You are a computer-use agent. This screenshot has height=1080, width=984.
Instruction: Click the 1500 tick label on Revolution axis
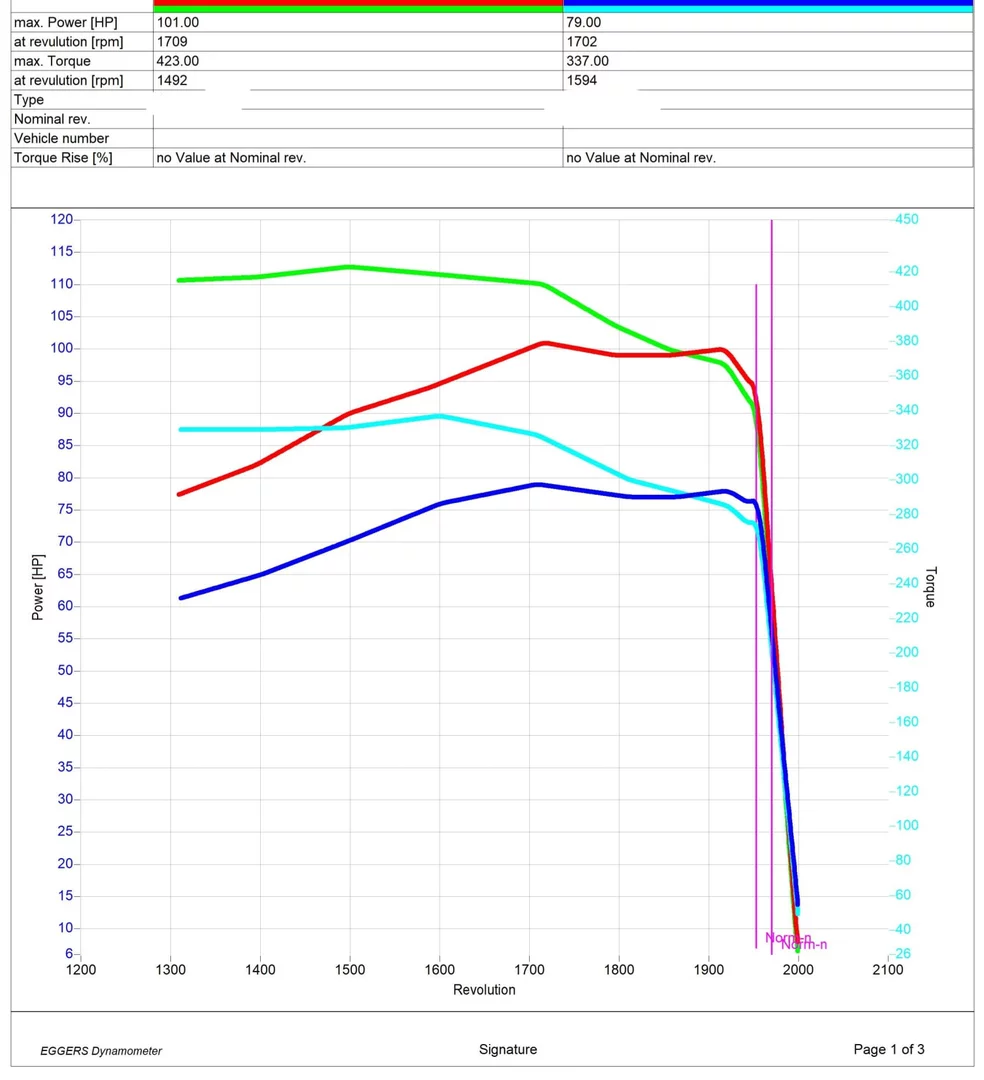[350, 970]
